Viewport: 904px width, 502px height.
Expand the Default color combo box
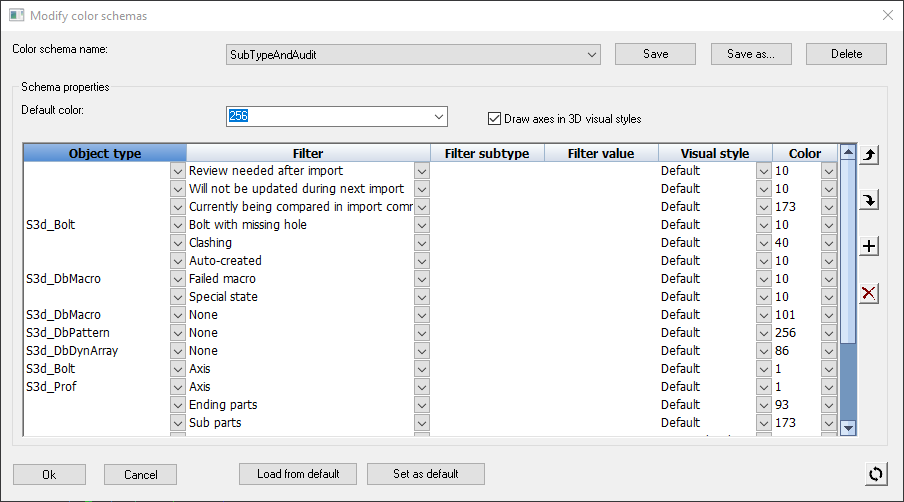(439, 116)
